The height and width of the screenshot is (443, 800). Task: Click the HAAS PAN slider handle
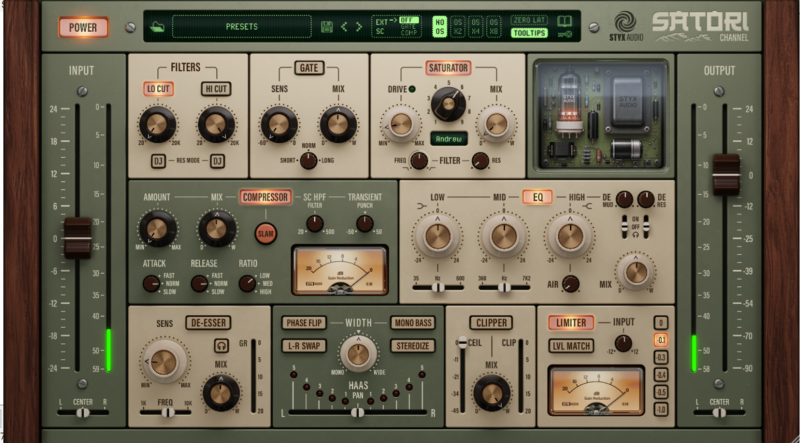358,412
